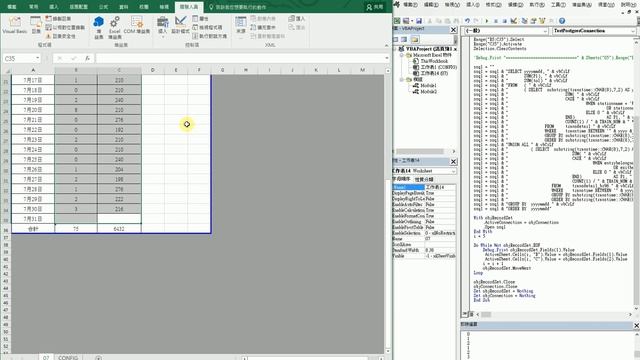Switch to the View (檢視) ribbon tab
This screenshot has height=360, width=640.
click(164, 7)
